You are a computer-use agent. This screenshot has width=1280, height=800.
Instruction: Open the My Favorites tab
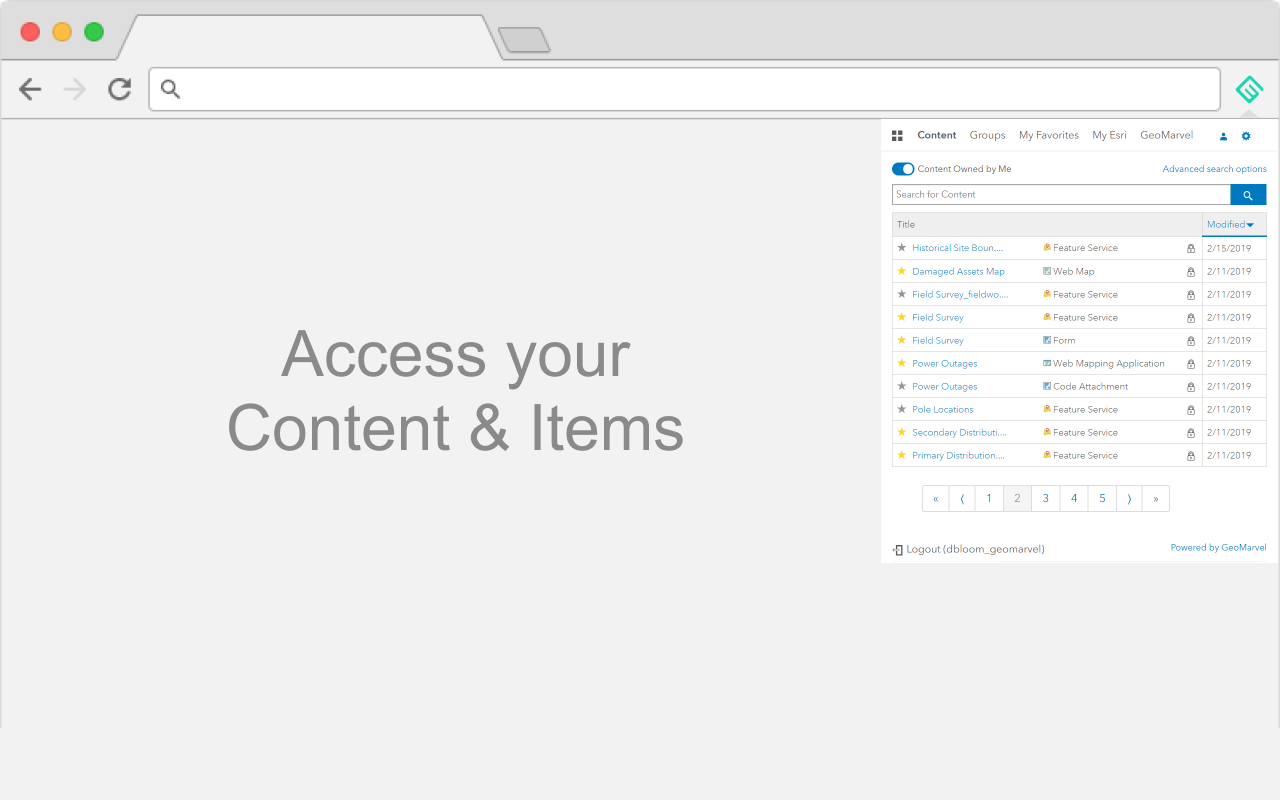tap(1049, 135)
